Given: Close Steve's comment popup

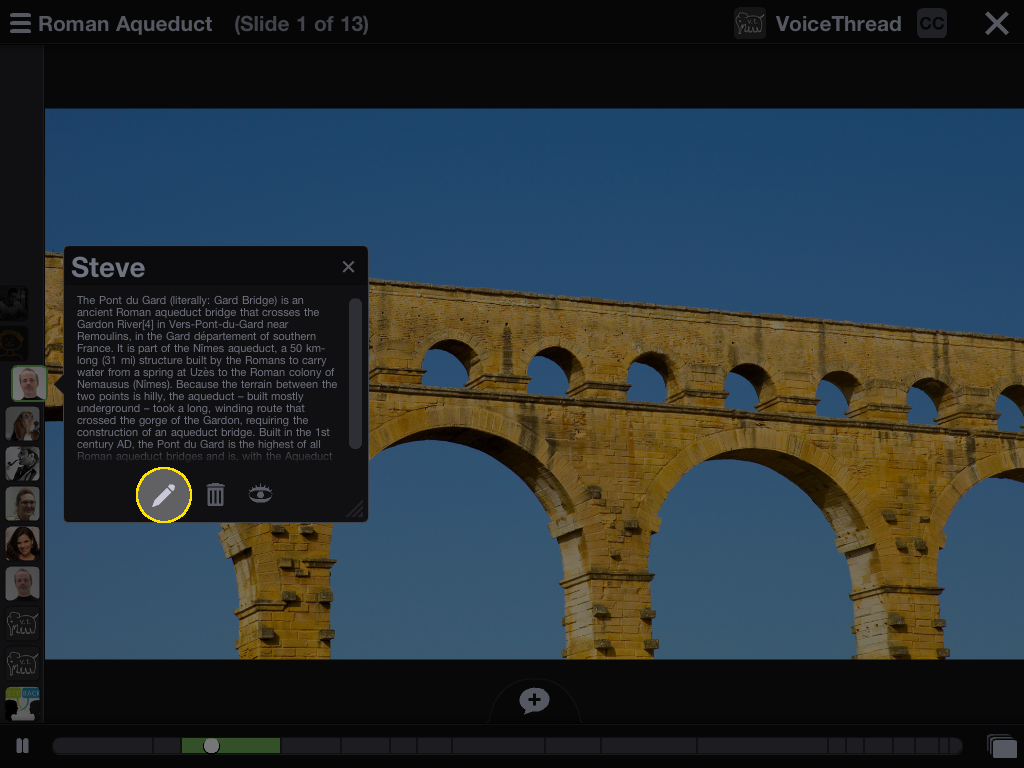Looking at the screenshot, I should 348,266.
